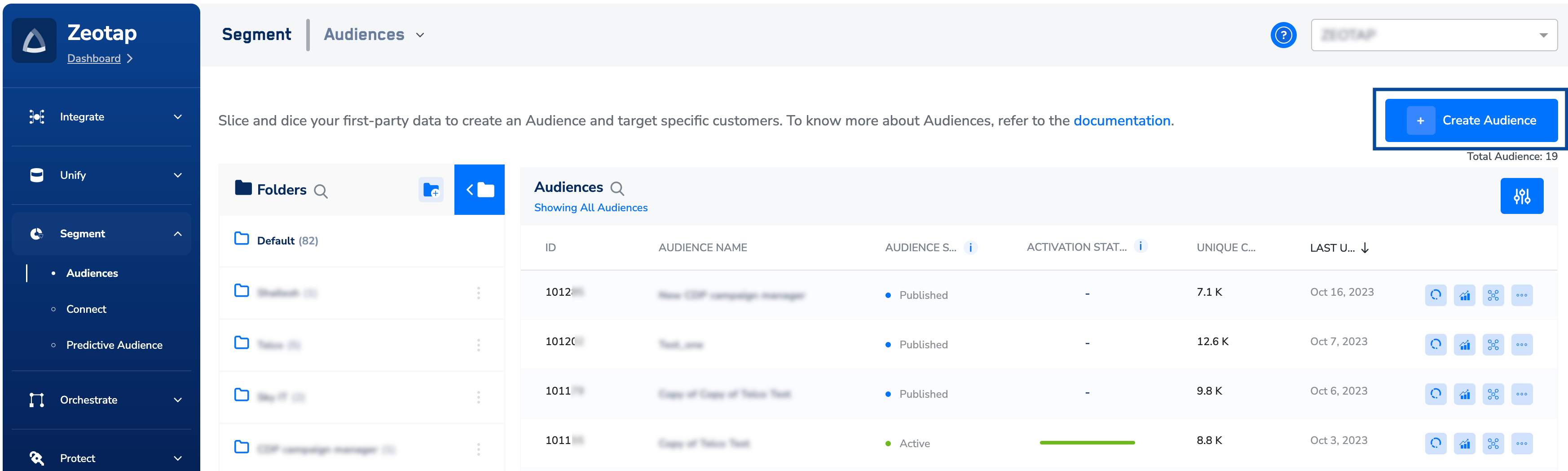Refresh the Oct 3, 2023 audience row
Viewport: 1568px width, 471px height.
(x=1435, y=444)
